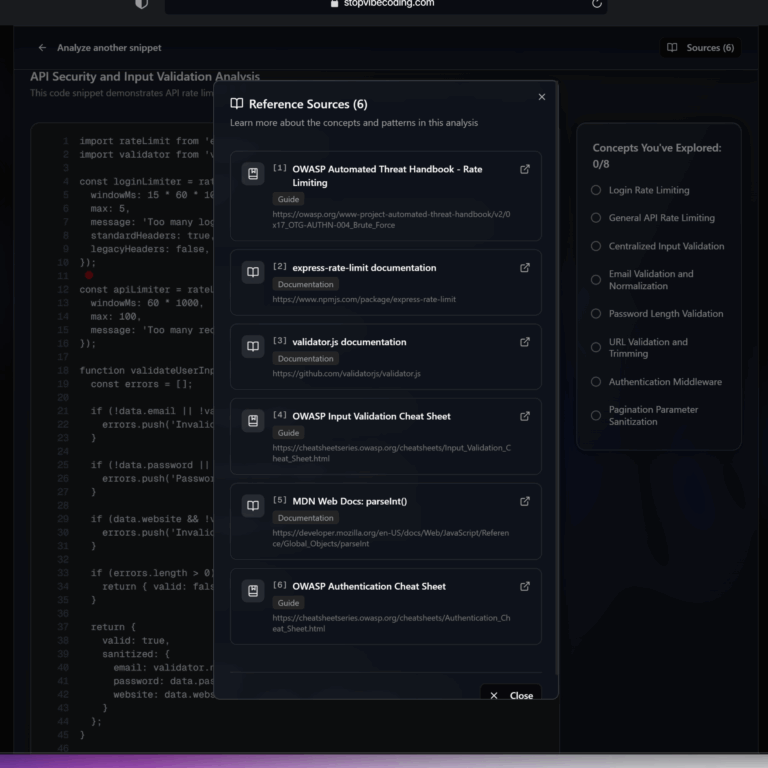Click the book icon beside source [2]
The image size is (768, 768).
point(253,272)
